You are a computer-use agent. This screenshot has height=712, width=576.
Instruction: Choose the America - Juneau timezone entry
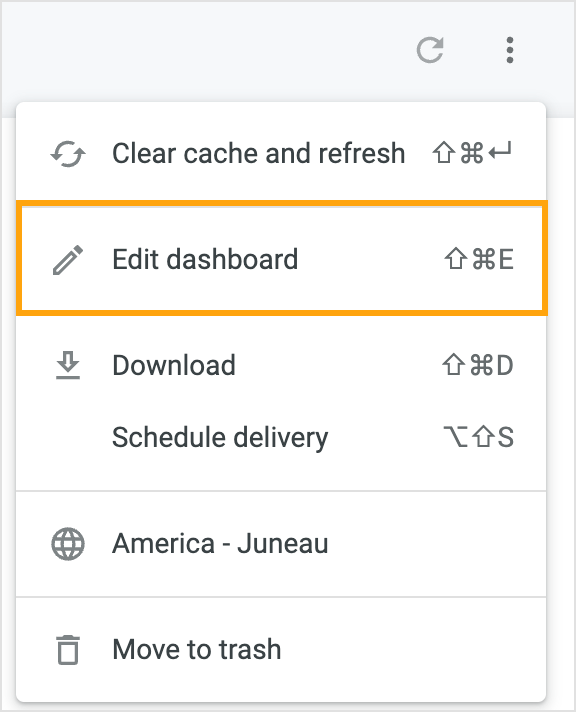pyautogui.click(x=281, y=544)
